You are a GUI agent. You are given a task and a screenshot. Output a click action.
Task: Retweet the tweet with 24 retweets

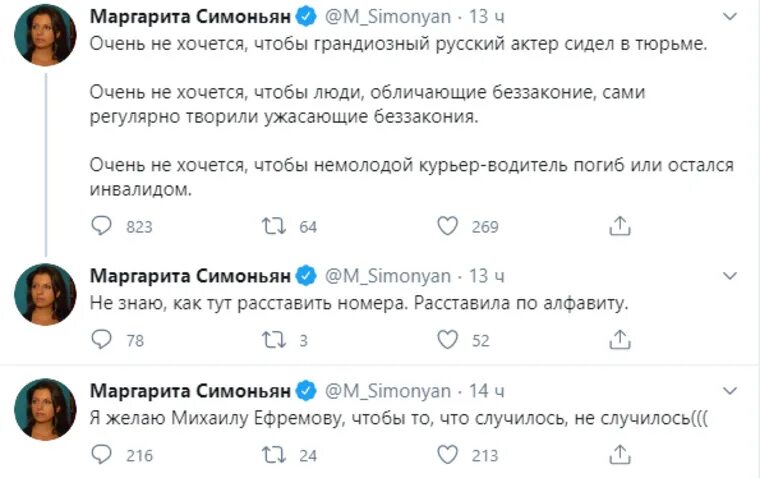tap(272, 456)
